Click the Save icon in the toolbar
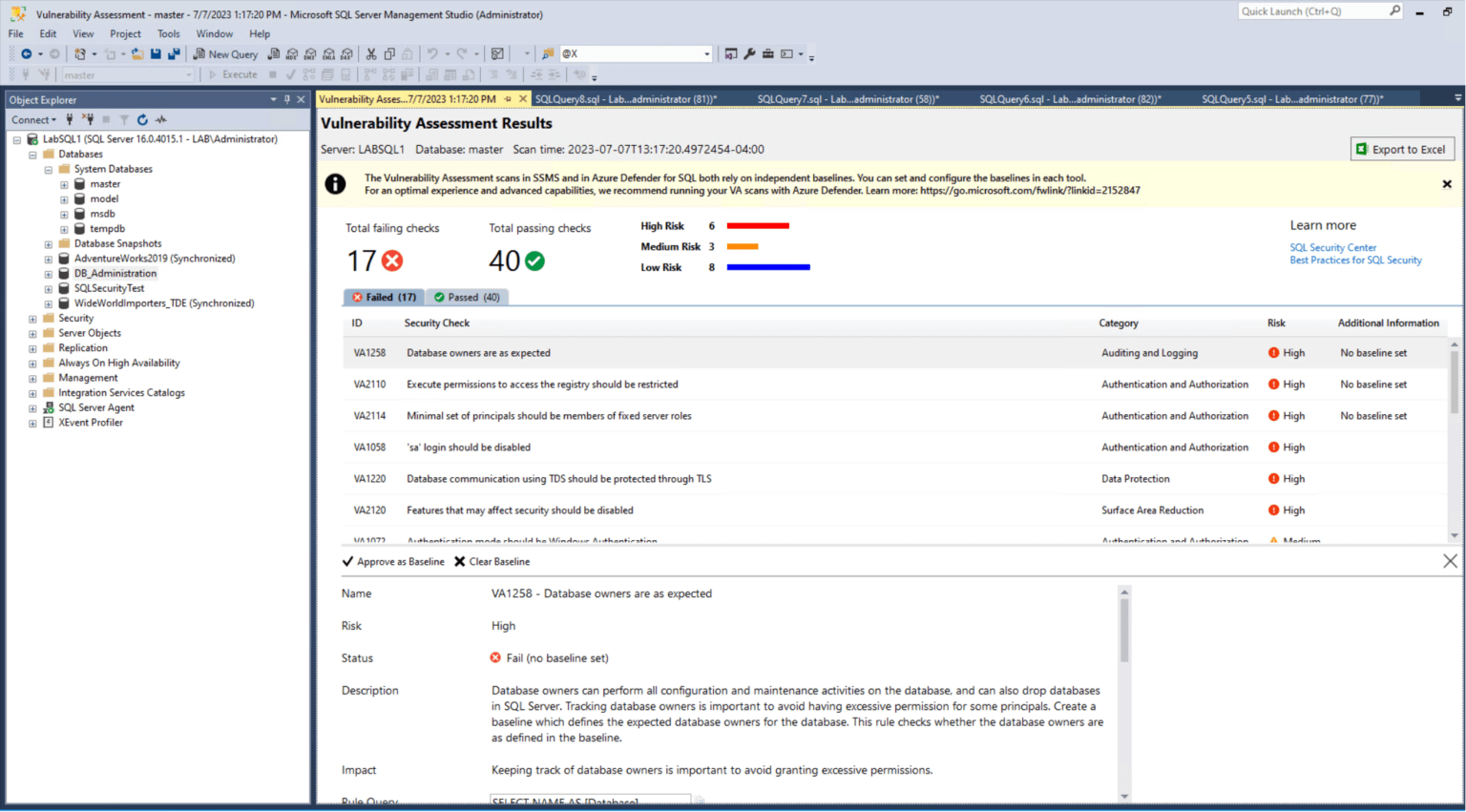 [156, 54]
